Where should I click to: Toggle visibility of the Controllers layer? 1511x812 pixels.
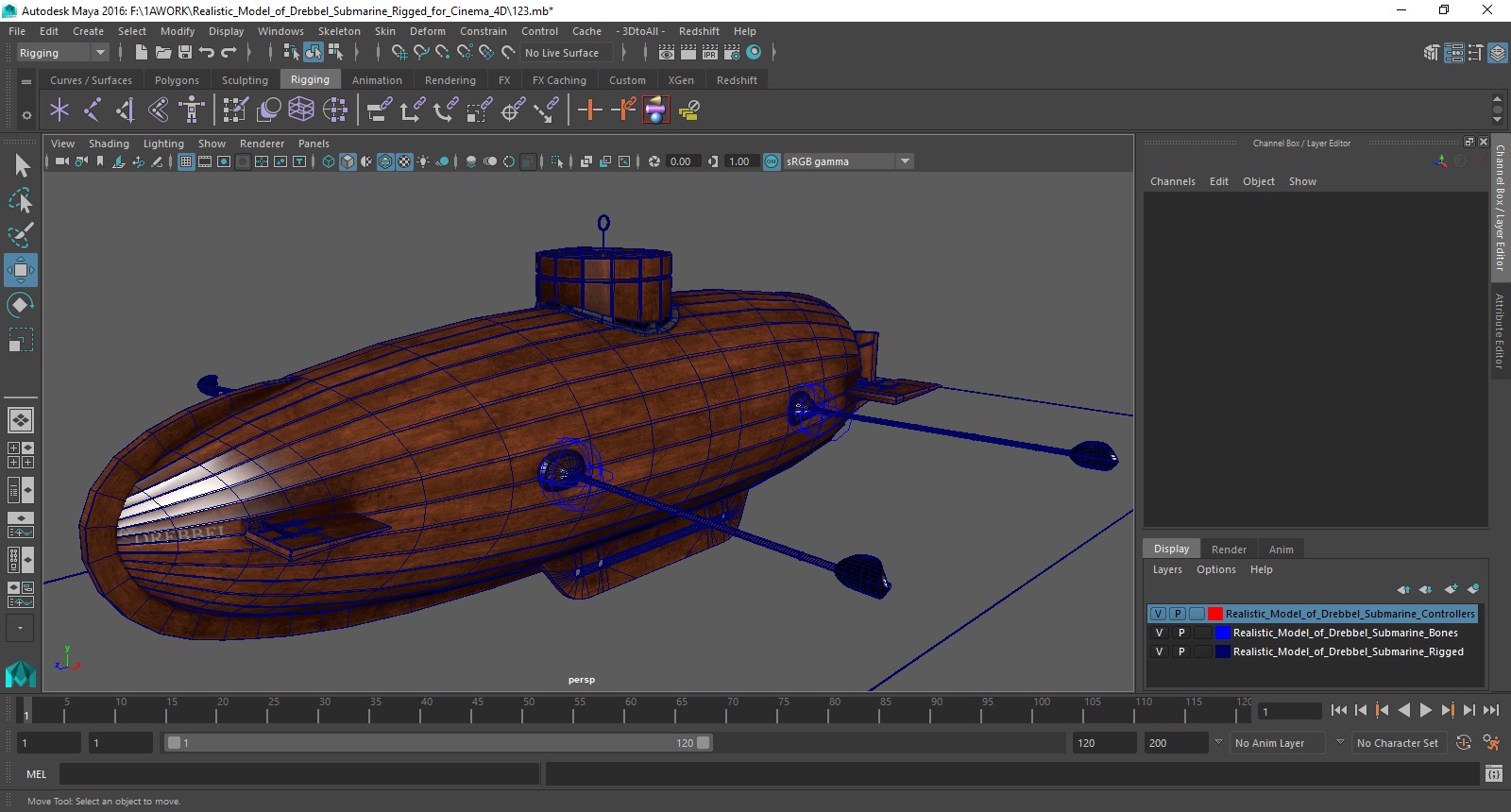pos(1159,614)
